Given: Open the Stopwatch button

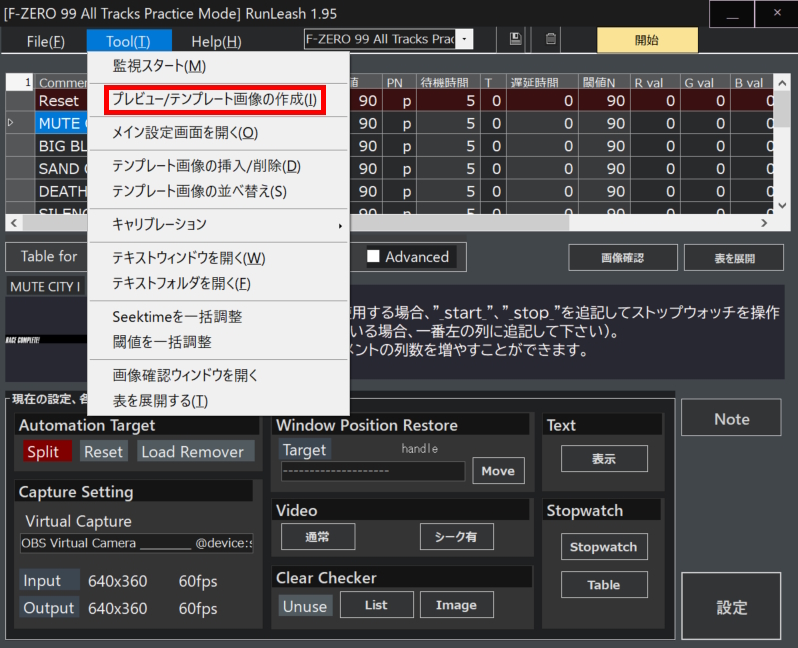Looking at the screenshot, I should pyautogui.click(x=604, y=547).
